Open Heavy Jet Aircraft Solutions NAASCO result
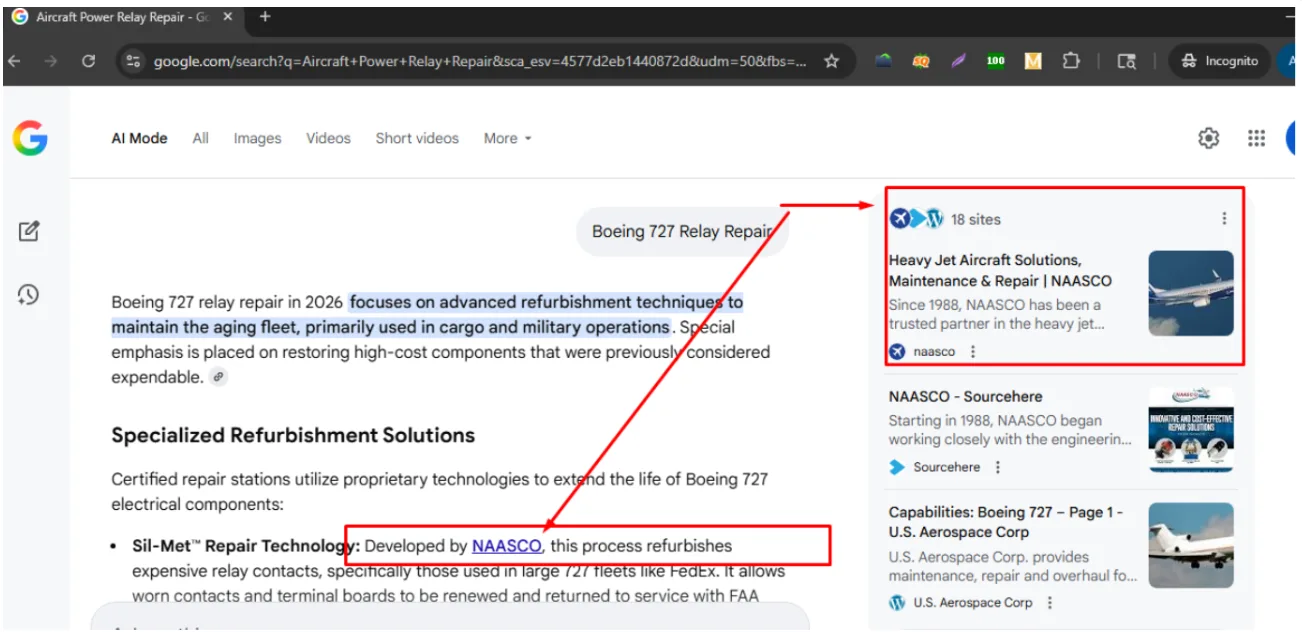 [x=999, y=270]
